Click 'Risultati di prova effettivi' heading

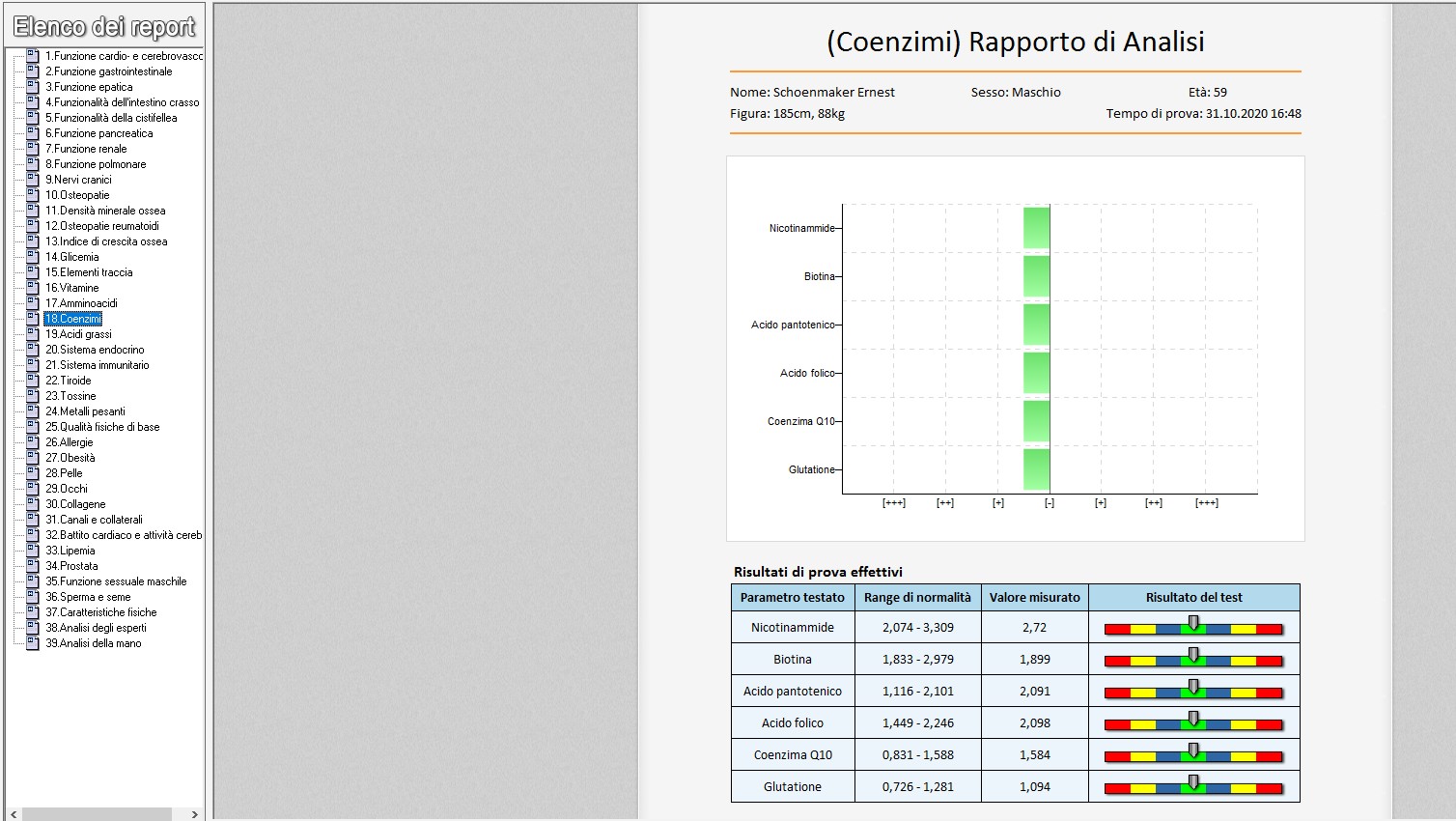coord(818,572)
